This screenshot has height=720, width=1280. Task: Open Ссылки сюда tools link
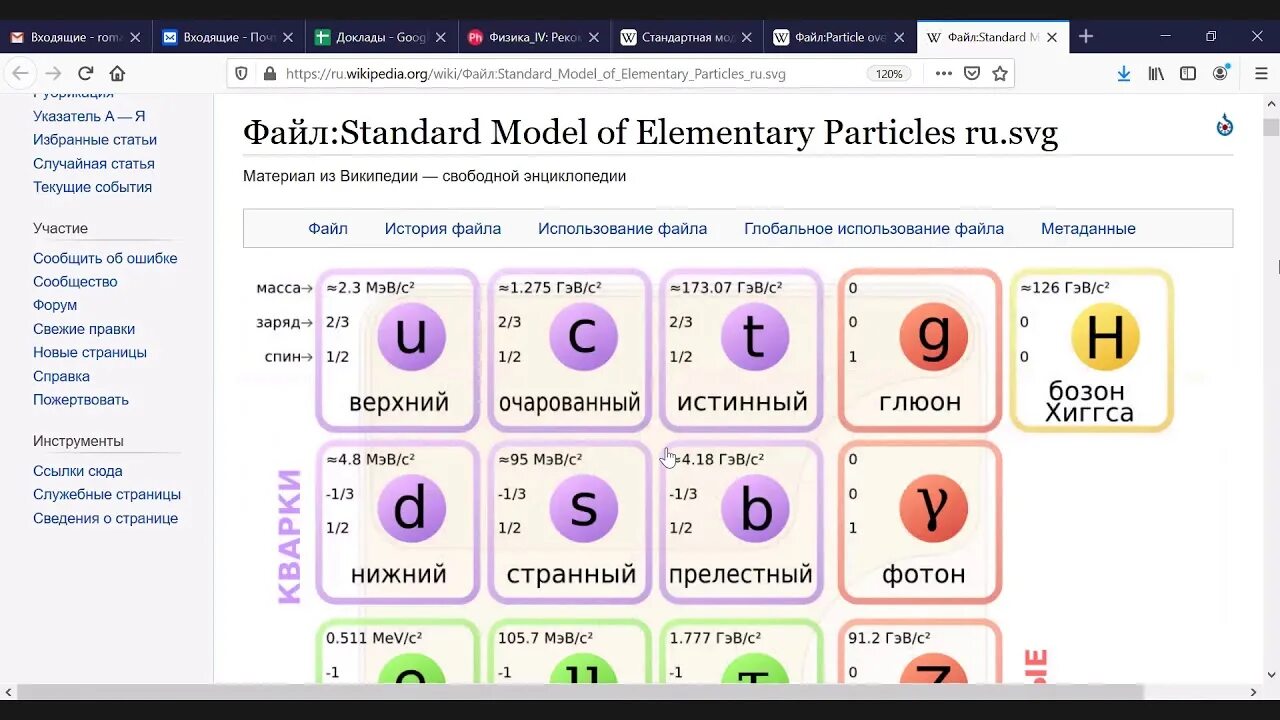pos(78,471)
